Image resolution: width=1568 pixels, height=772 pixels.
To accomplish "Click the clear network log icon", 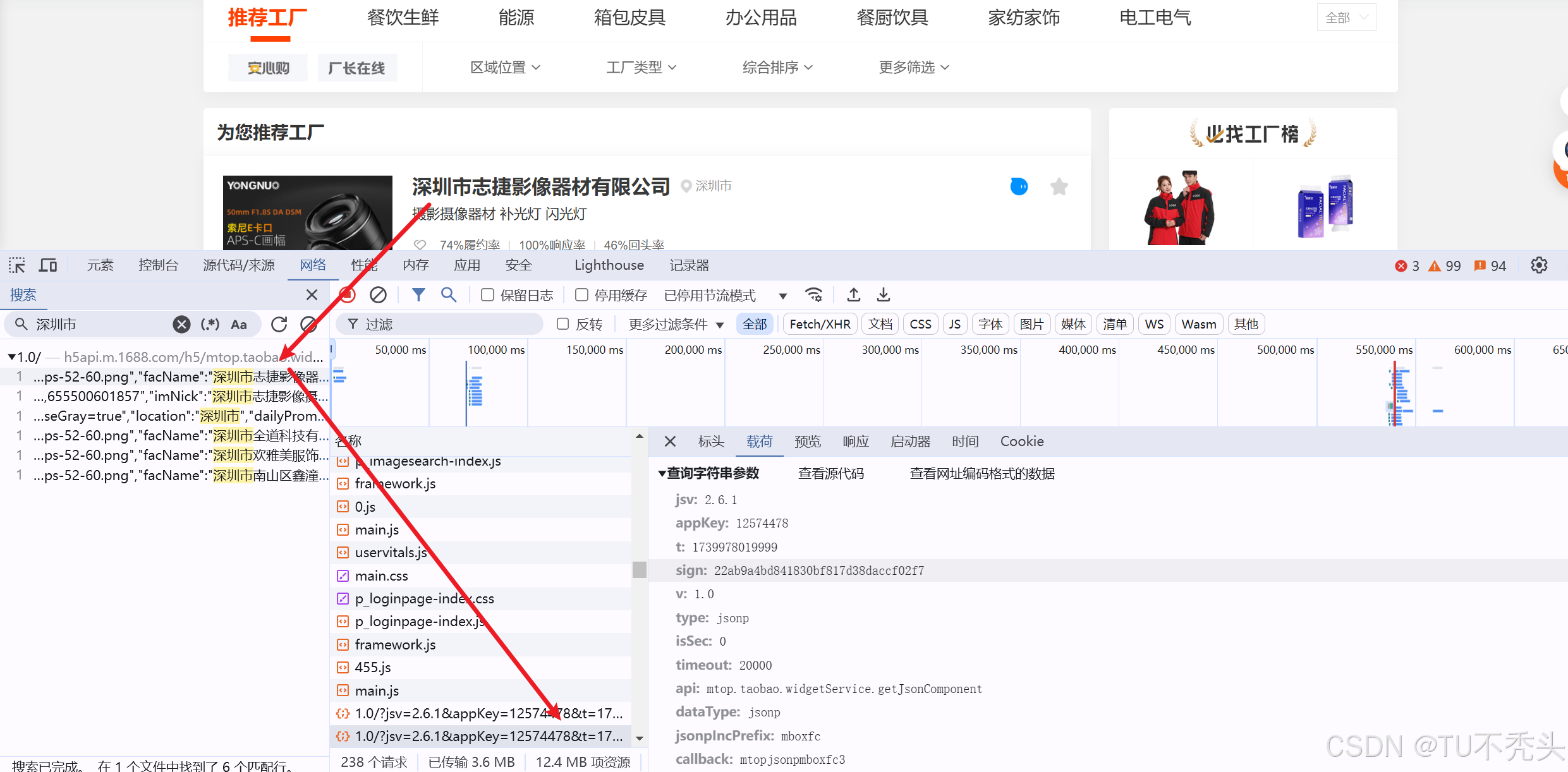I will click(378, 295).
